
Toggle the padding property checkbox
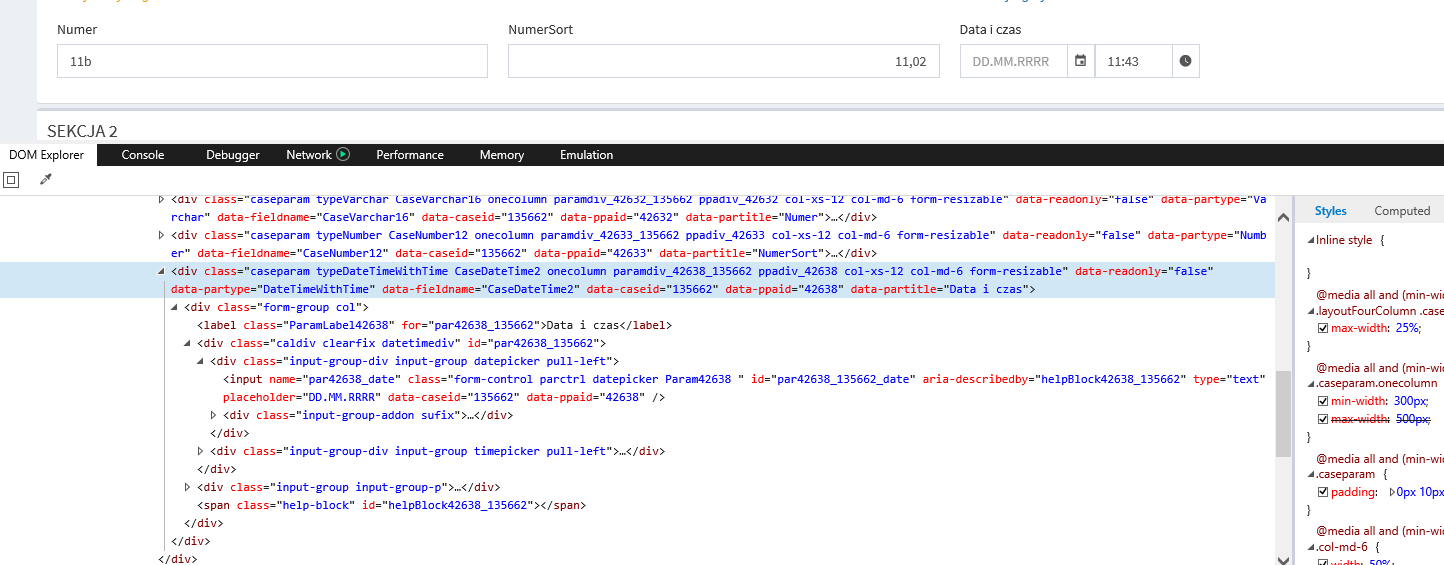(1323, 492)
